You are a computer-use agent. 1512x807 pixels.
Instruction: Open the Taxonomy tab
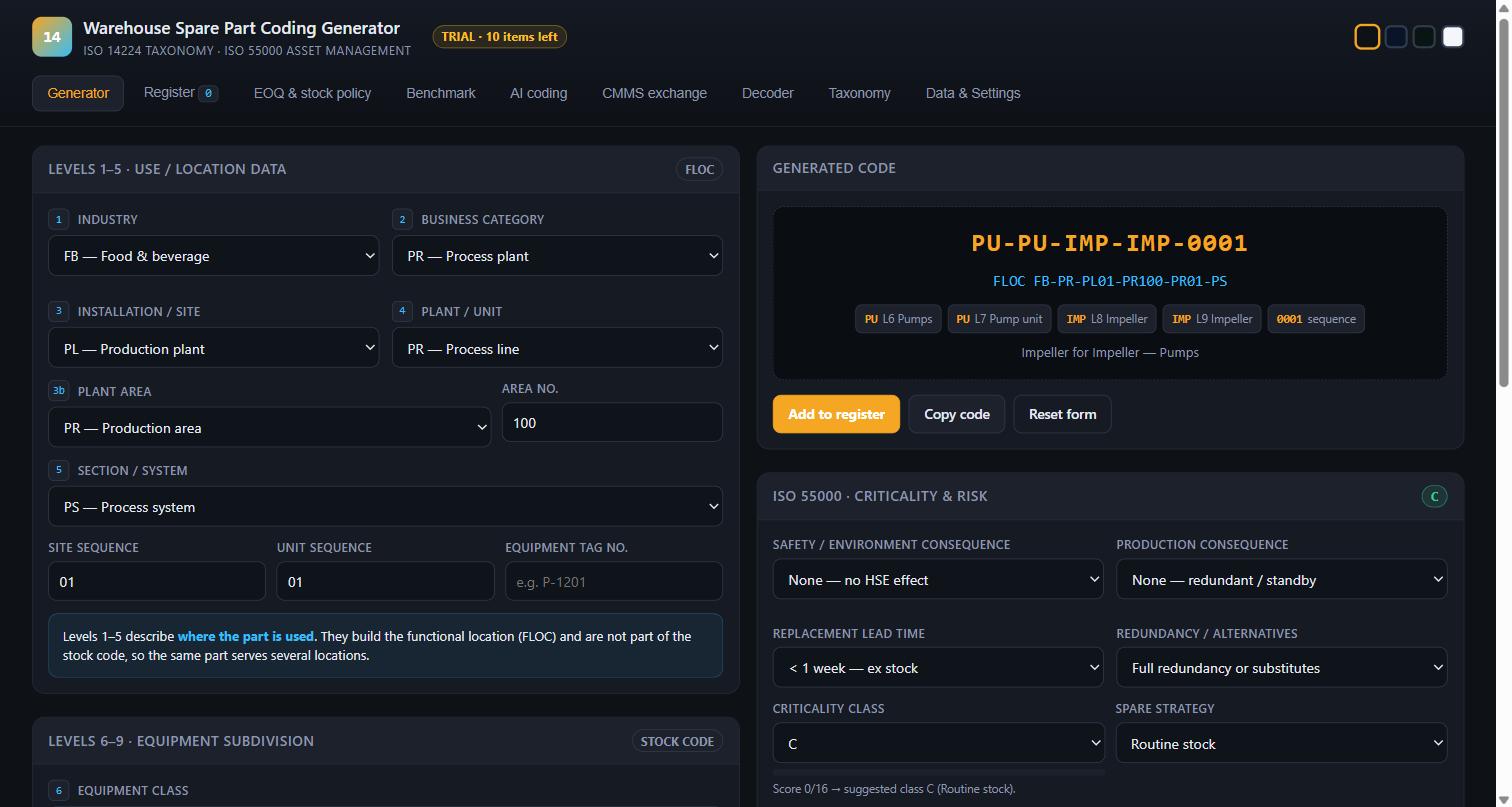[859, 93]
